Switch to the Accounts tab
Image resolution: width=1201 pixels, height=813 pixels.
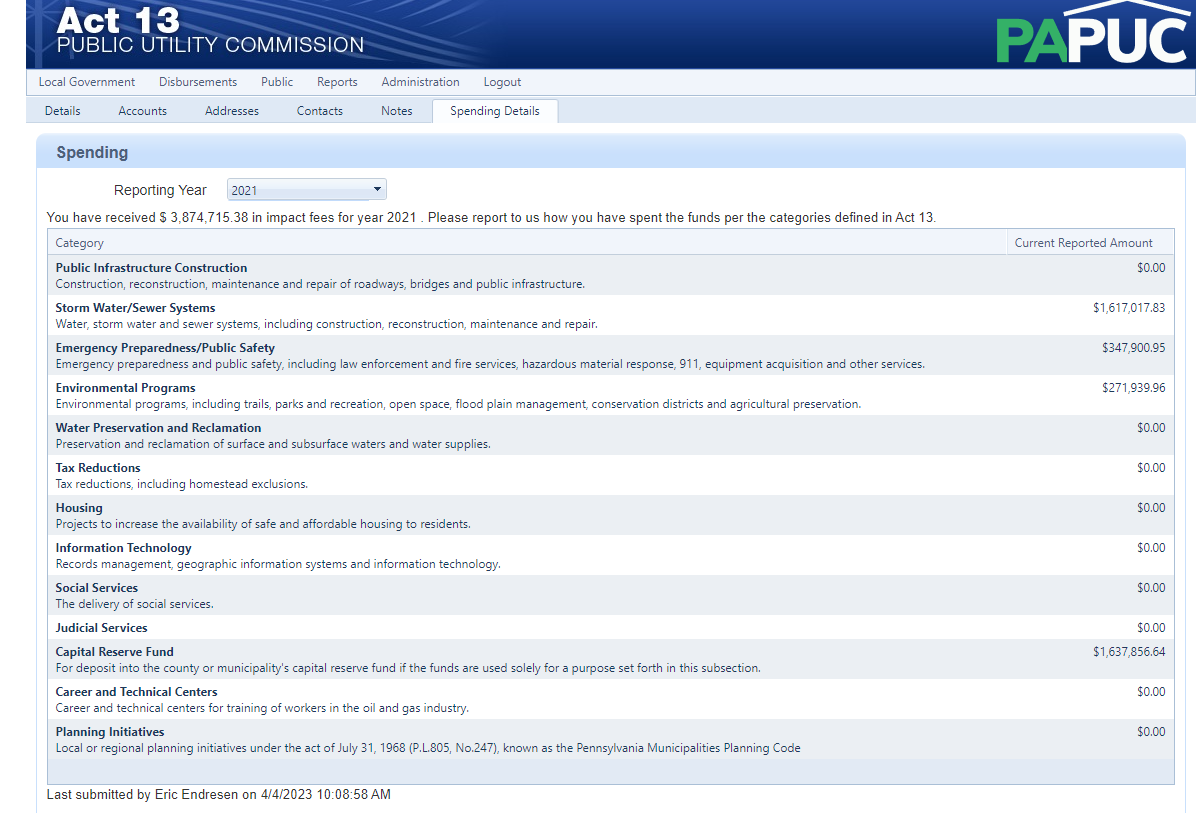[x=143, y=111]
